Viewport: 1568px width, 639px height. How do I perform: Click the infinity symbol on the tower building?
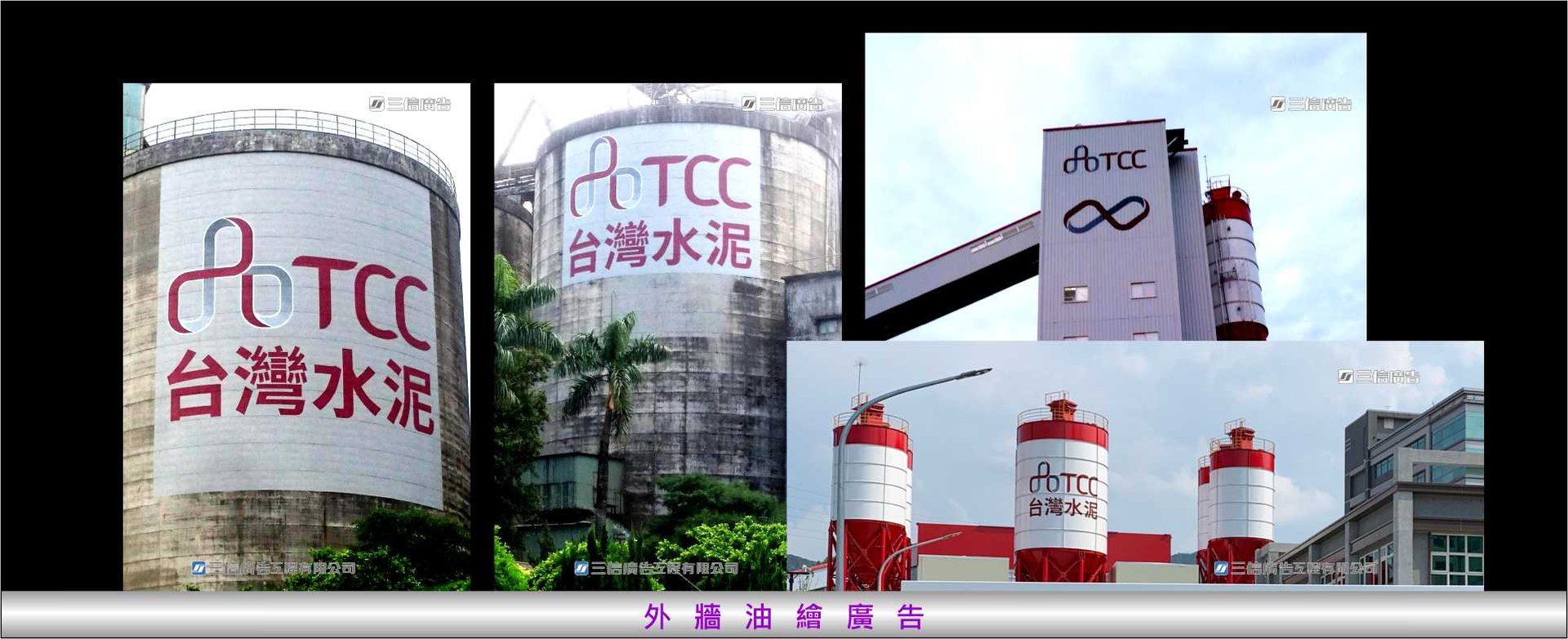tap(1106, 214)
